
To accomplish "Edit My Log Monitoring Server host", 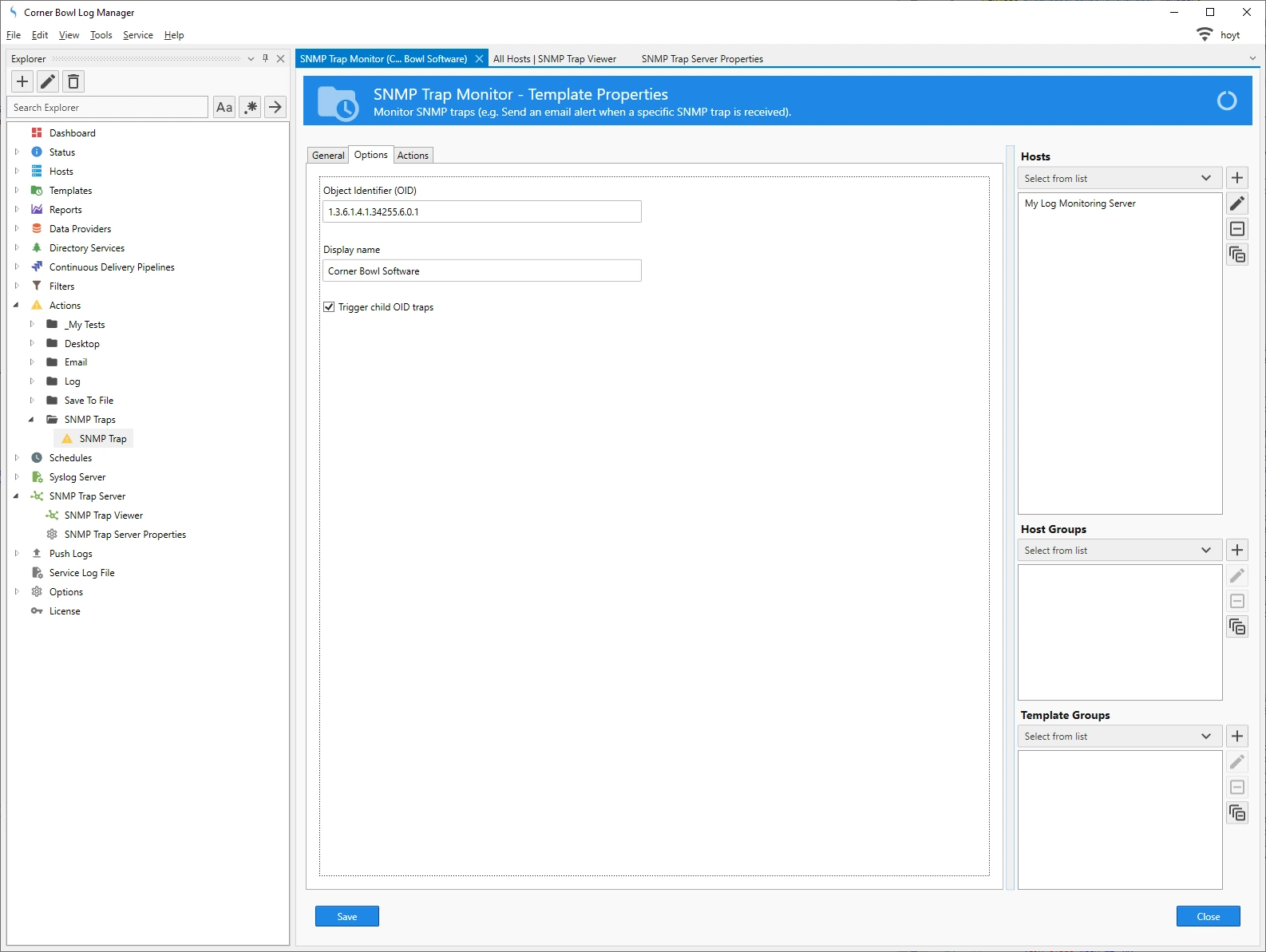I will (1237, 203).
